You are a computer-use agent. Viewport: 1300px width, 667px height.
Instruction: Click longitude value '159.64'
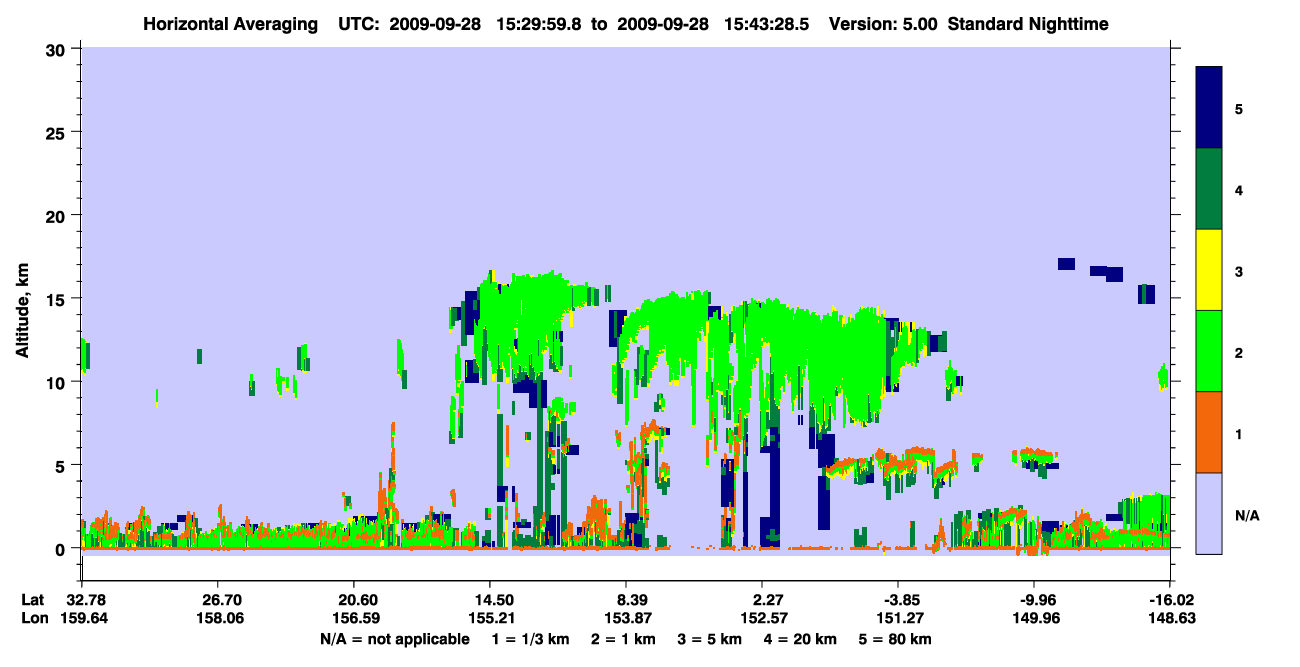82,619
